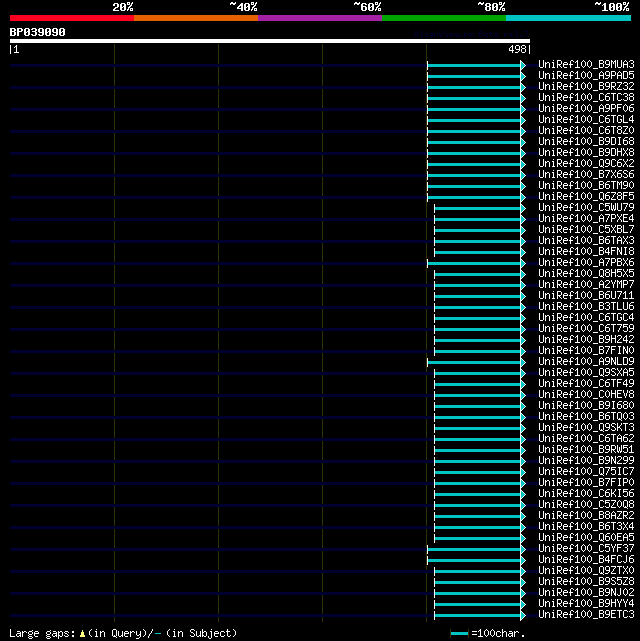Select the UniRef100_C6T8Z0 label

click(x=586, y=131)
